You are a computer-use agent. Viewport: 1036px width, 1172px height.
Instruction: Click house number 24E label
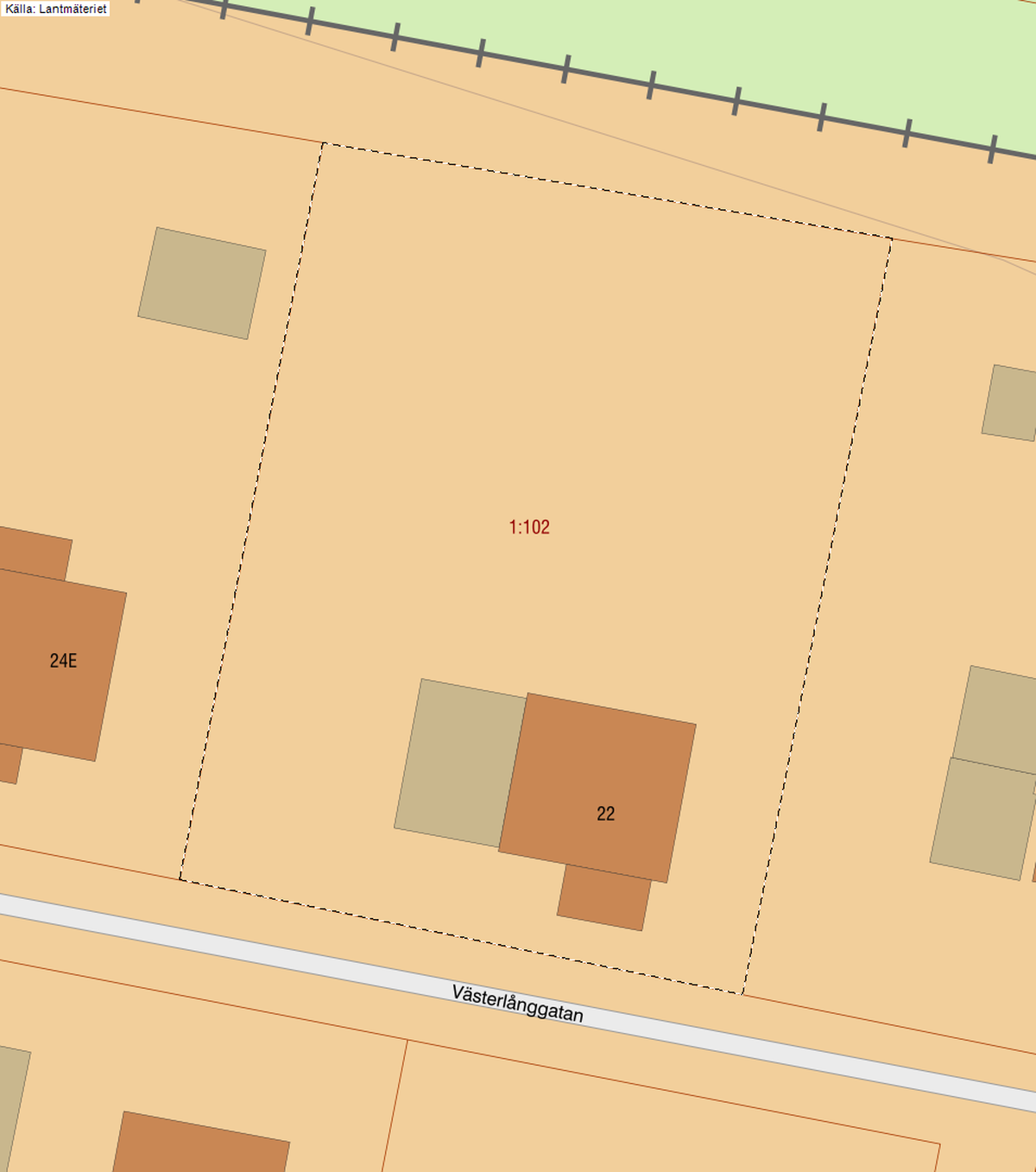(x=63, y=661)
